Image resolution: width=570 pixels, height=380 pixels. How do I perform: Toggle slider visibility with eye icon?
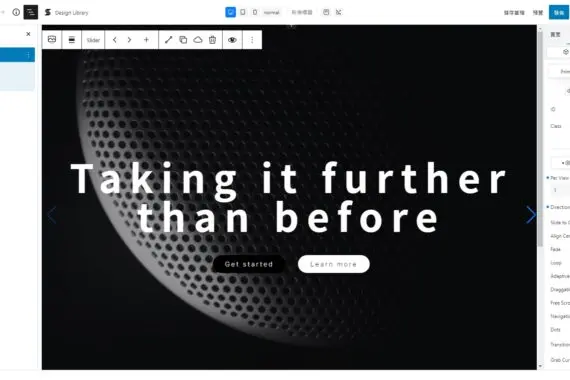(232, 40)
